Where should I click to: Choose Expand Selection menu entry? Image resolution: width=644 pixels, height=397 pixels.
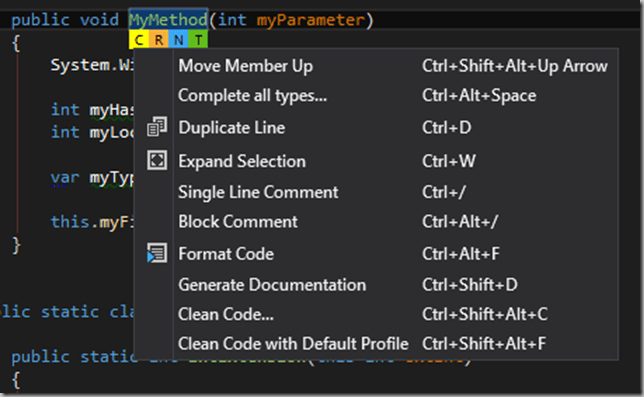point(376,161)
